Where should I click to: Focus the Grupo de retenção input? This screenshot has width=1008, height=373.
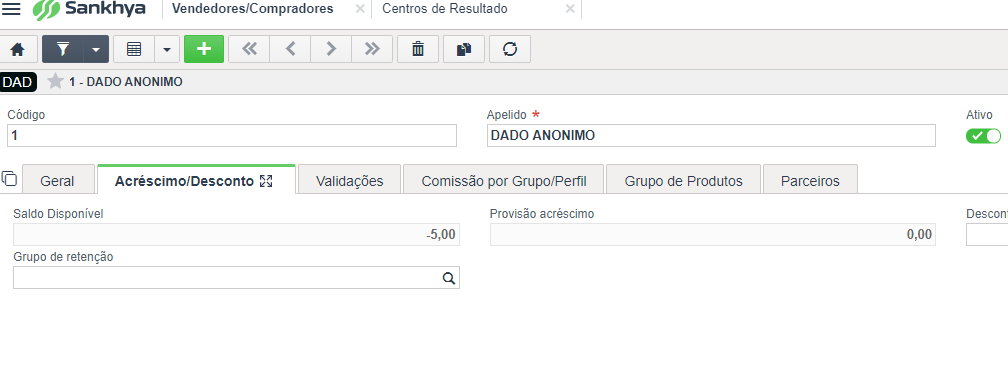click(237, 278)
